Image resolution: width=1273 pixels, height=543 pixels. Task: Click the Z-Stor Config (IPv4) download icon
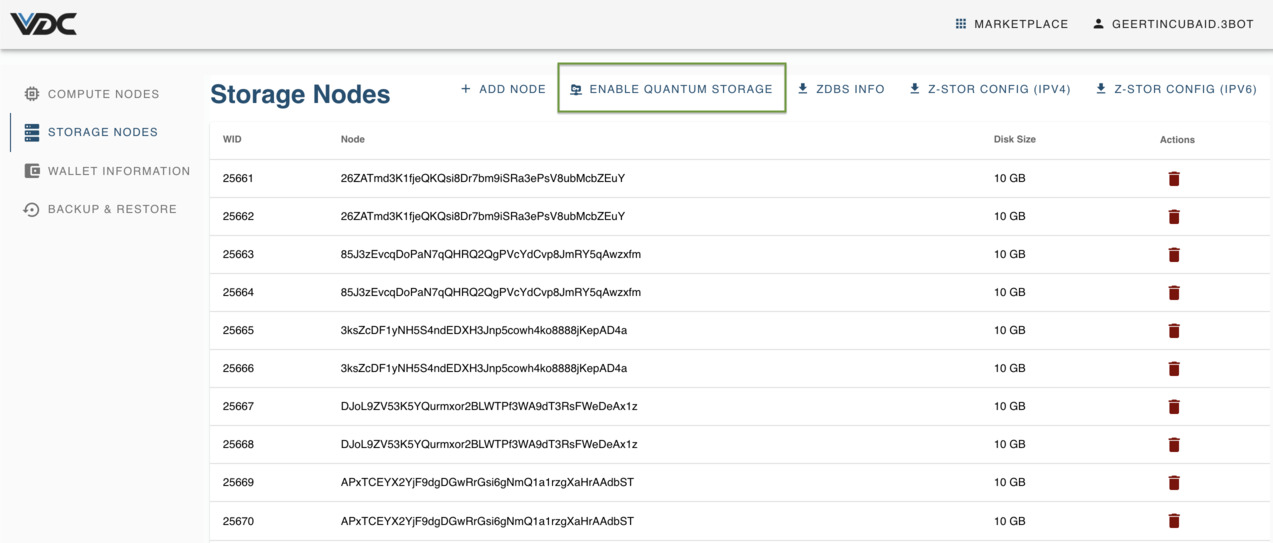914,89
